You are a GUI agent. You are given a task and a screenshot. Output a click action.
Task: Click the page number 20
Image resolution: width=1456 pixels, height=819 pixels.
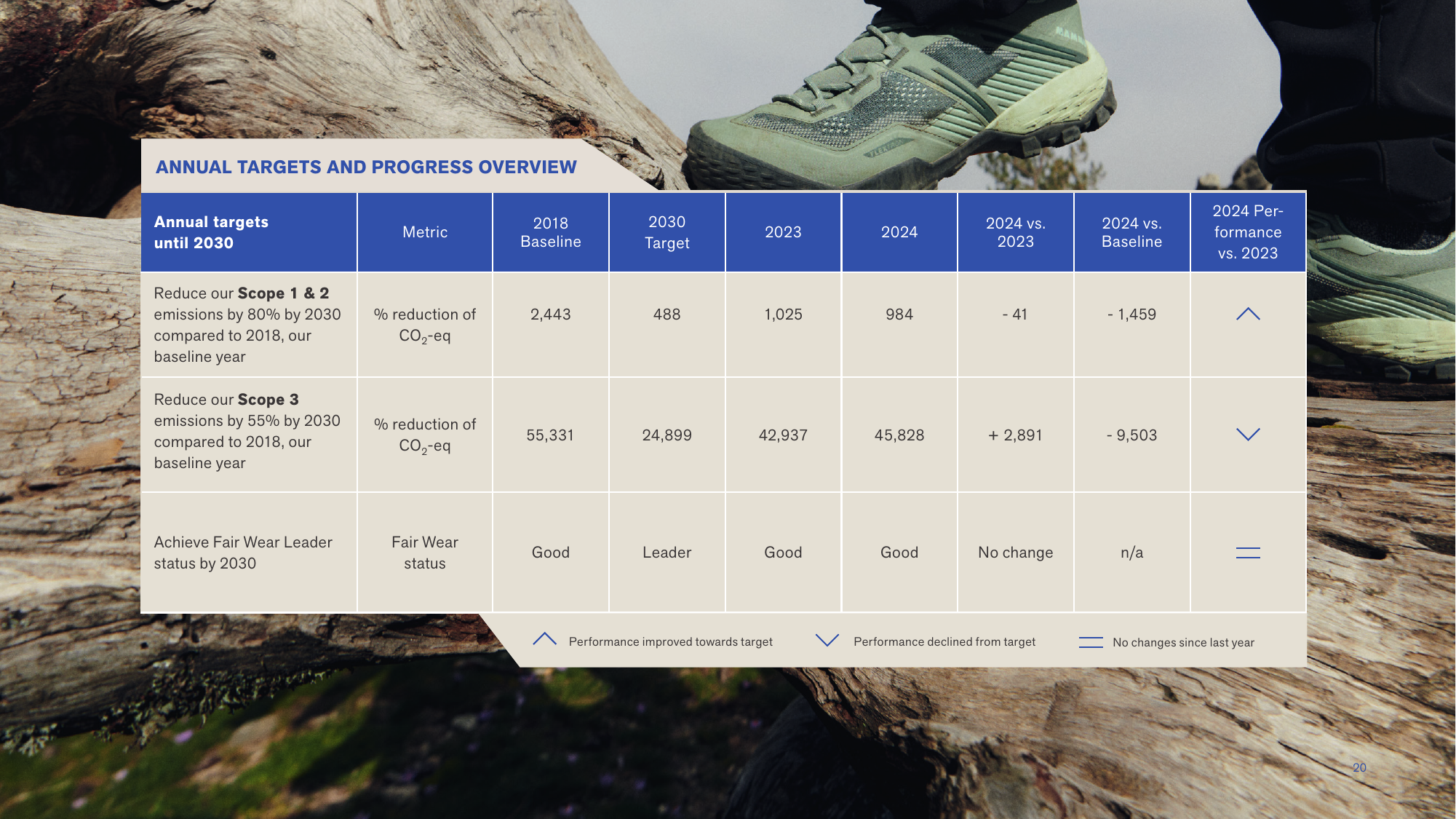pos(1359,767)
